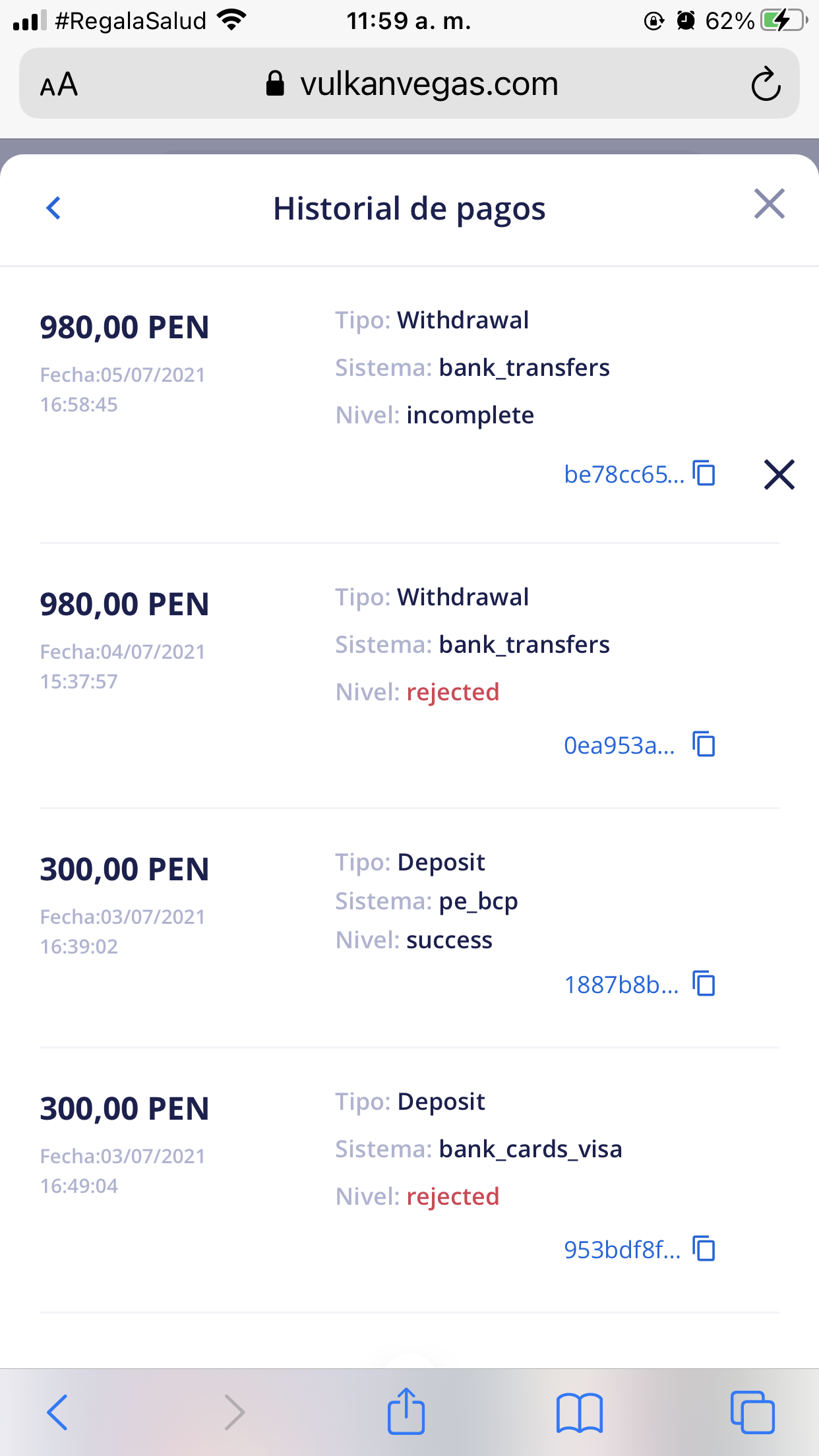Open transaction link be78cc65...
The image size is (819, 1456).
click(624, 475)
